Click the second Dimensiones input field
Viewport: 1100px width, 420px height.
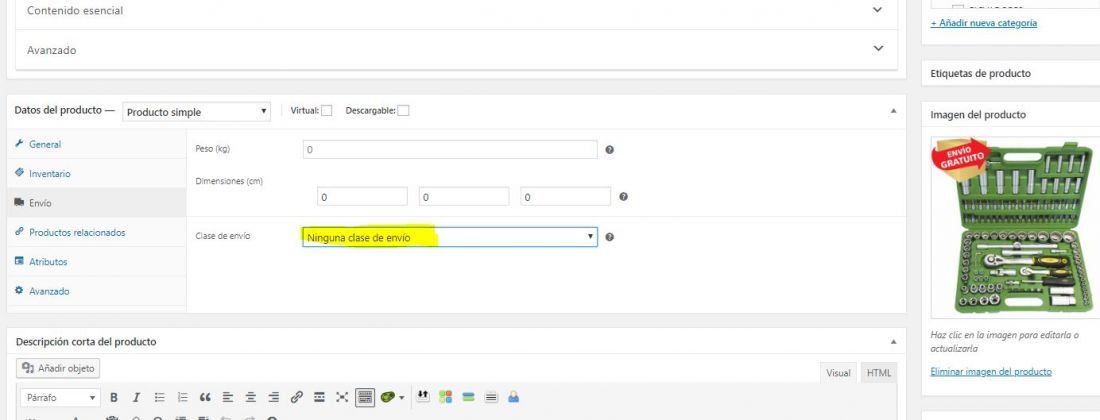[464, 196]
